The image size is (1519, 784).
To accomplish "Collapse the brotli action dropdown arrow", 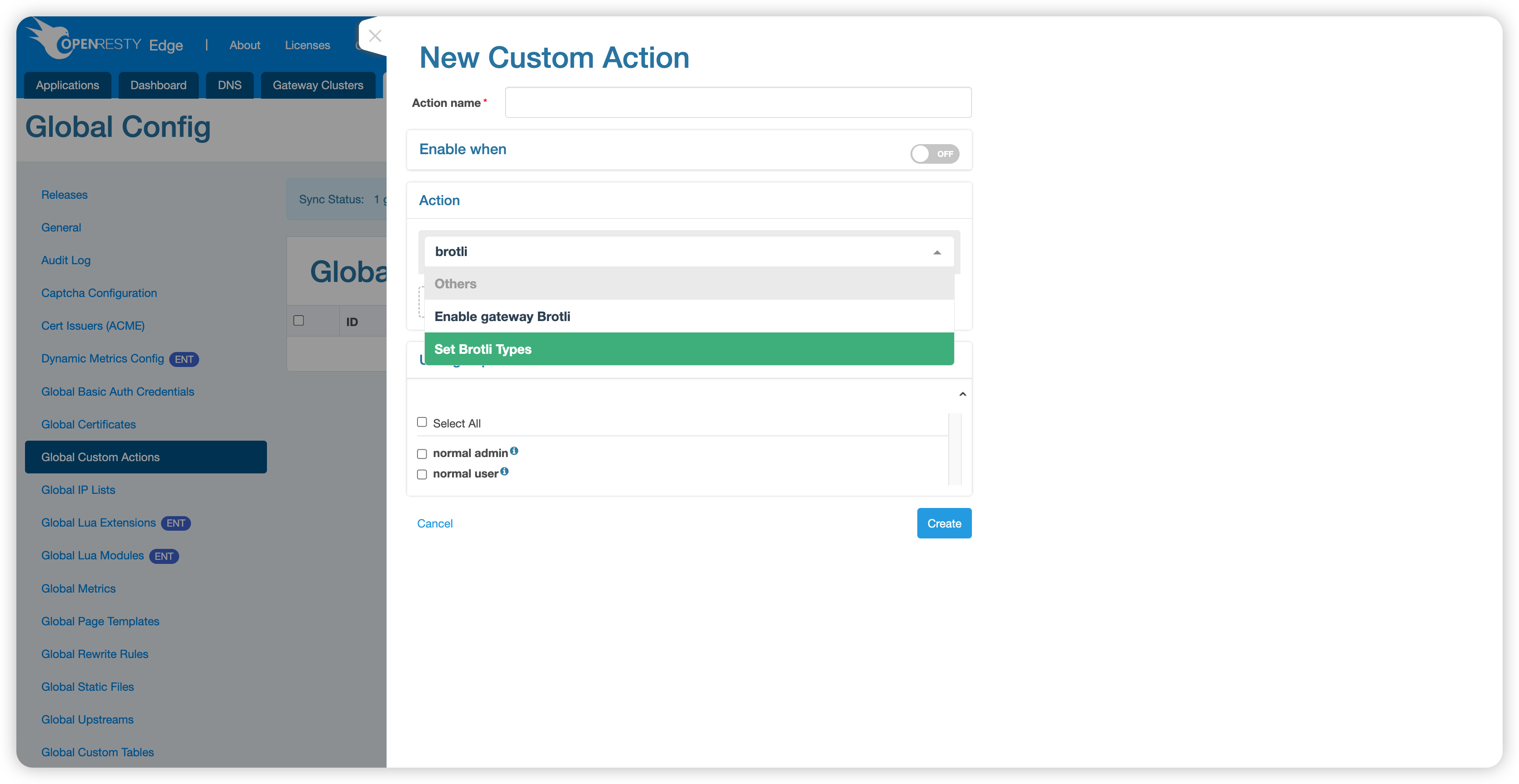I will [x=937, y=252].
